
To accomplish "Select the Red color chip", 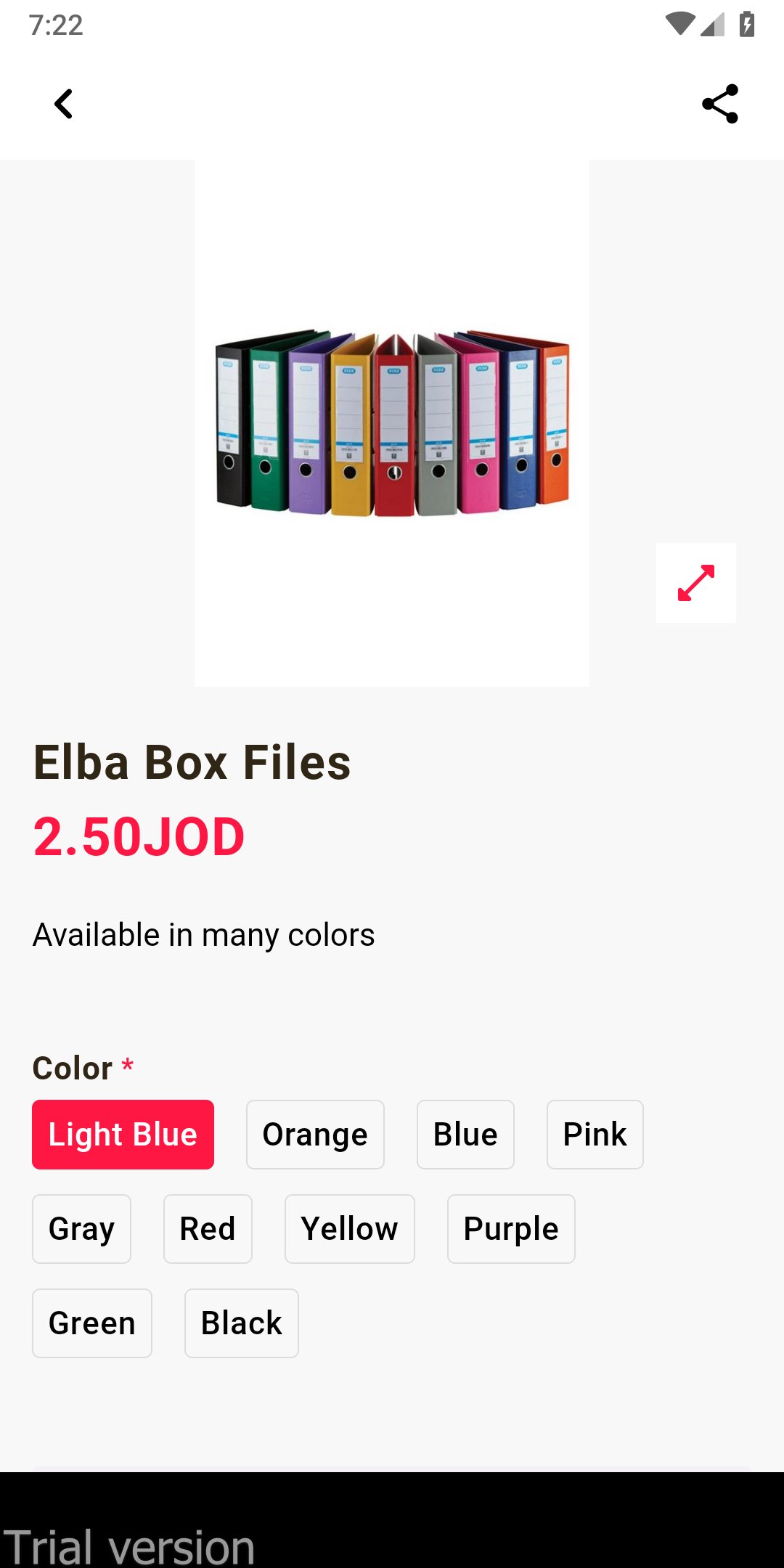I will (x=208, y=1229).
